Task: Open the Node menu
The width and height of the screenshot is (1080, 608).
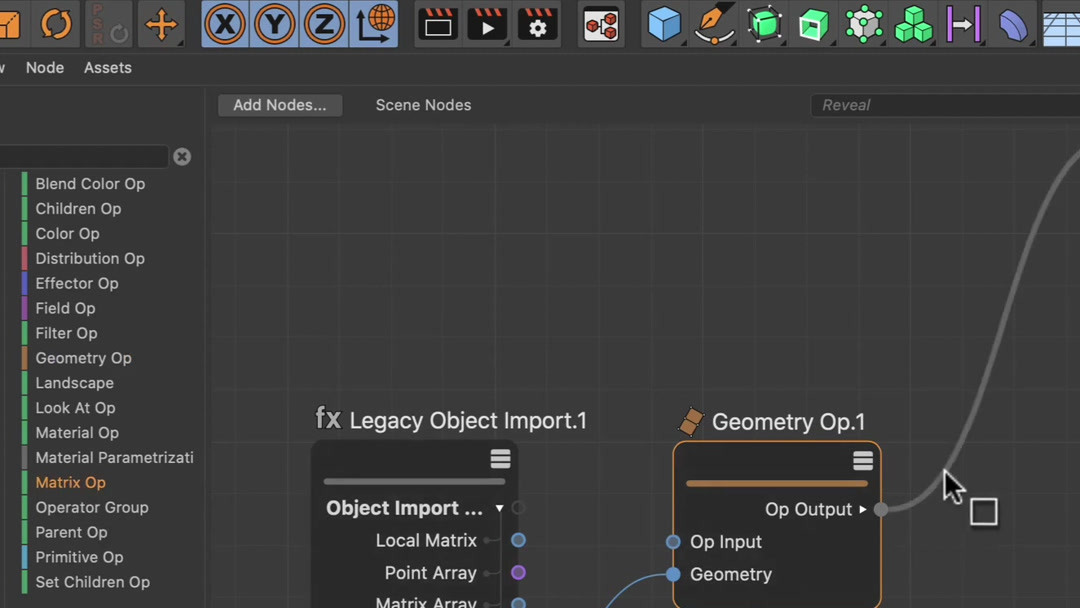Action: 45,68
